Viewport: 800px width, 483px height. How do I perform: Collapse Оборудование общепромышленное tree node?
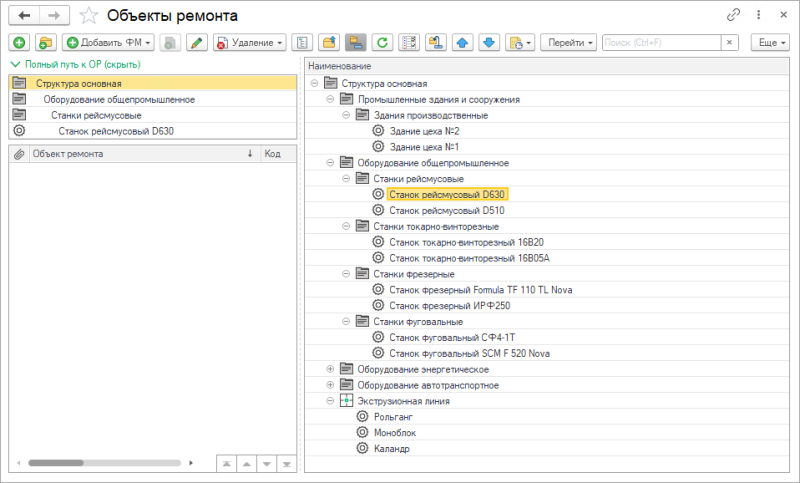(330, 163)
